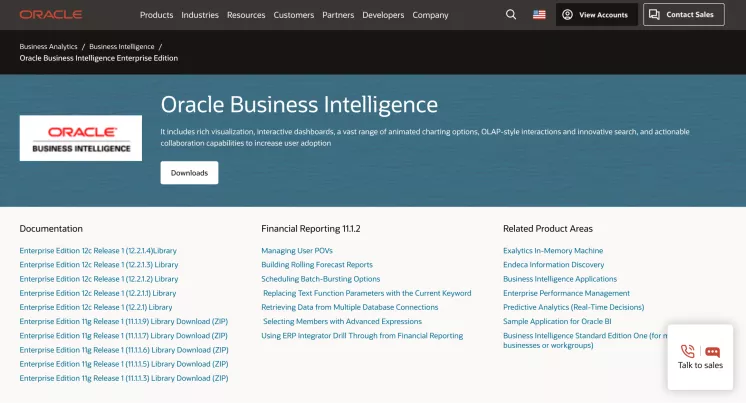Open Predictive Analytics (Real-Time Decisions) link
746x403 pixels.
(574, 307)
